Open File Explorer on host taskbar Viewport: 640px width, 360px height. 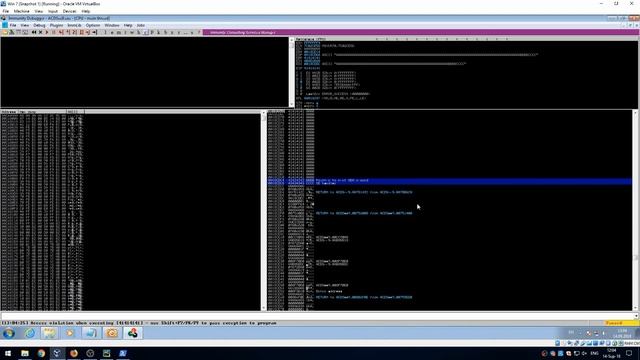[25, 353]
